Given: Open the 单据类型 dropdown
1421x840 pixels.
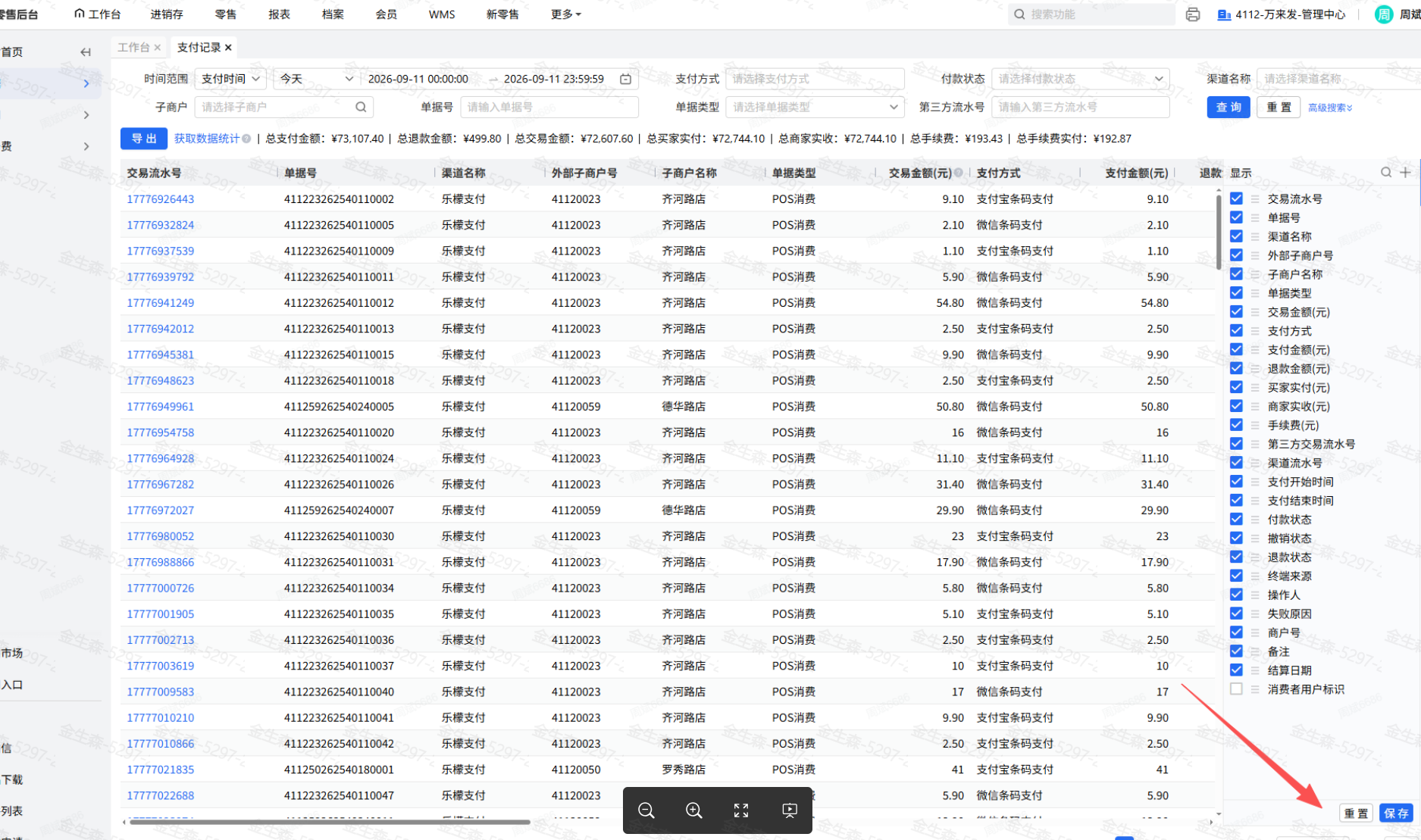Looking at the screenshot, I should coord(815,107).
